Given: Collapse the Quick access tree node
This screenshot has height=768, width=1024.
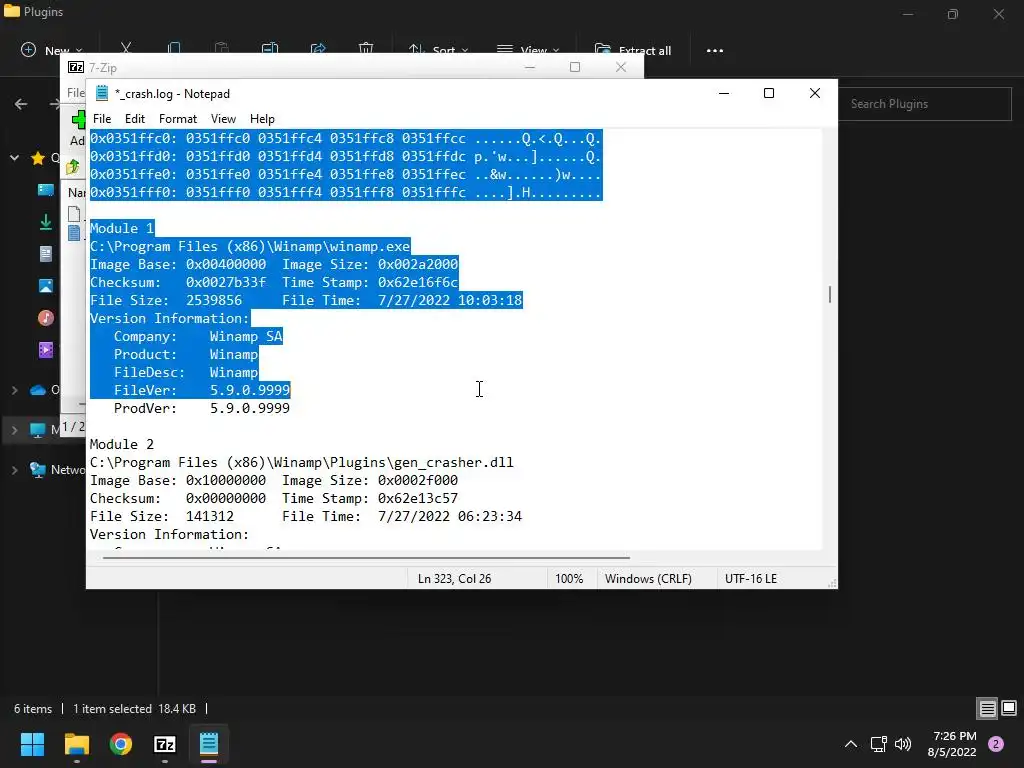Looking at the screenshot, I should [14, 157].
